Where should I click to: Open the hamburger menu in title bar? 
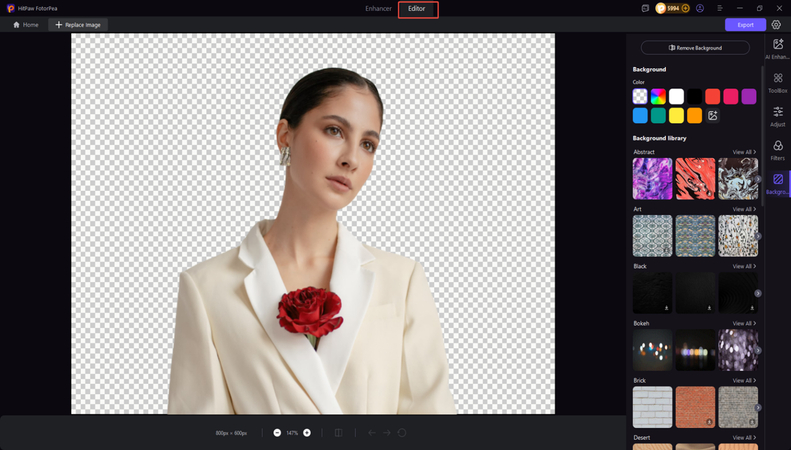(x=720, y=8)
